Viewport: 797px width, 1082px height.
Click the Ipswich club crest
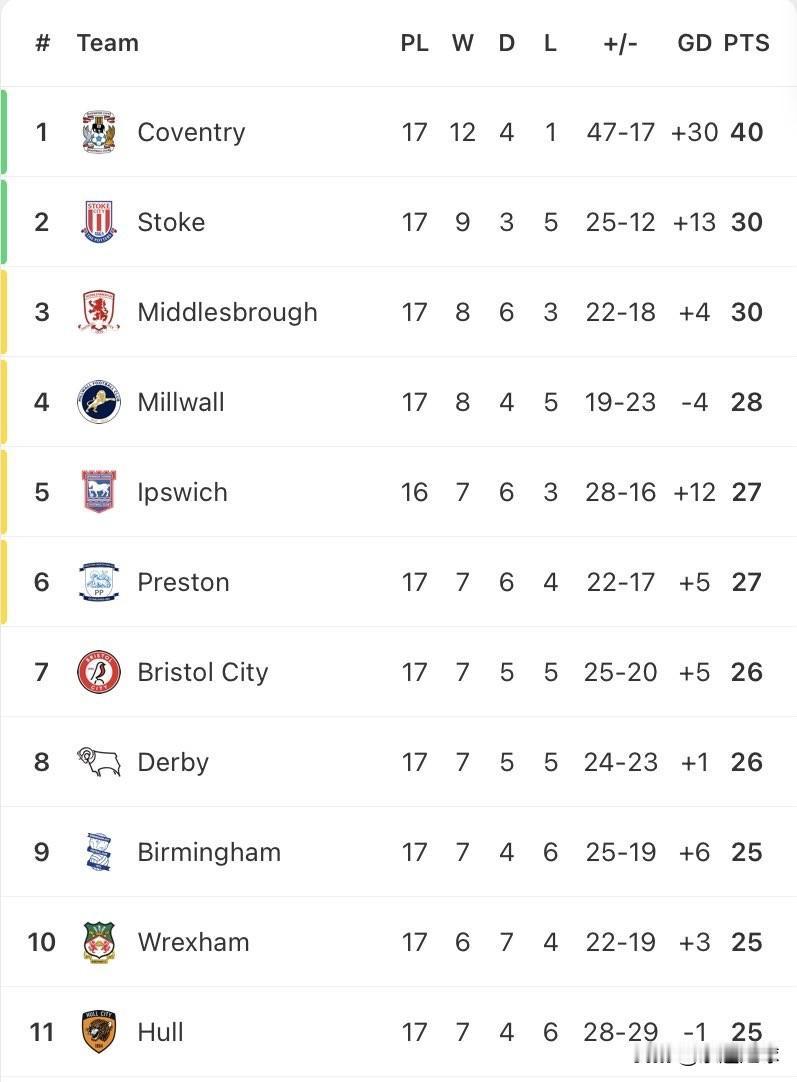coord(99,492)
